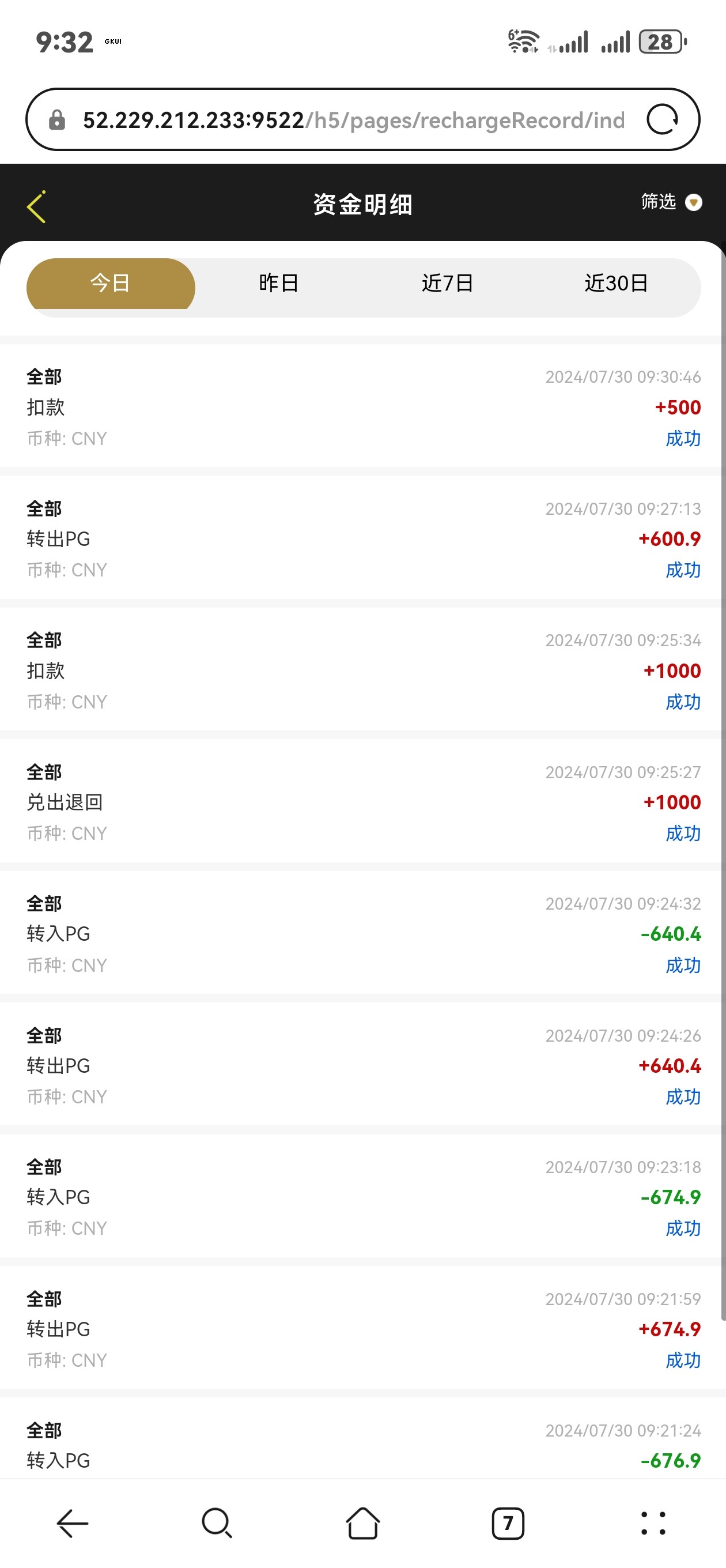Show records for 近7日
The height and width of the screenshot is (1568, 726).
click(447, 284)
